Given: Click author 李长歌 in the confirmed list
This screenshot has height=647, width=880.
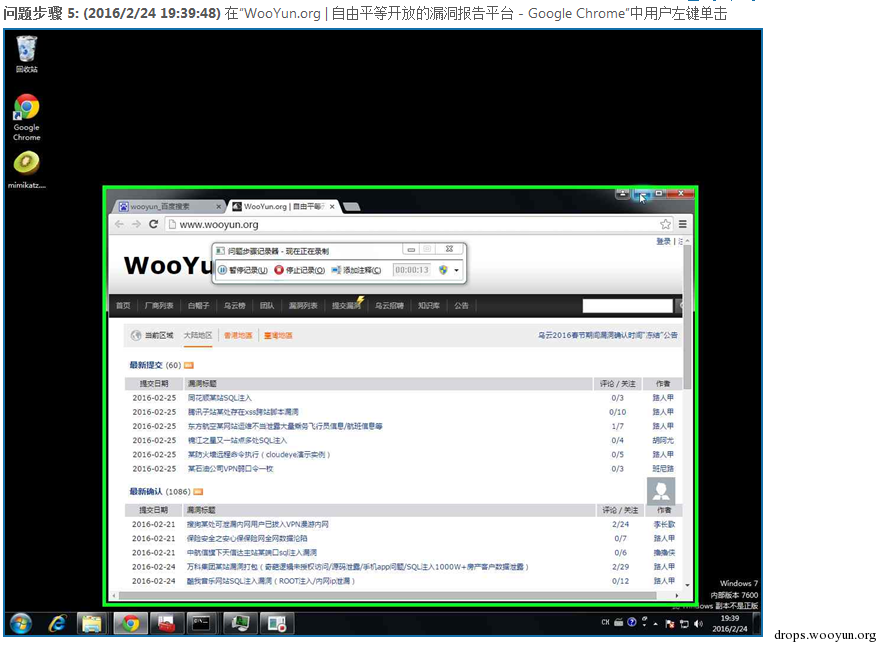Looking at the screenshot, I should (x=664, y=524).
